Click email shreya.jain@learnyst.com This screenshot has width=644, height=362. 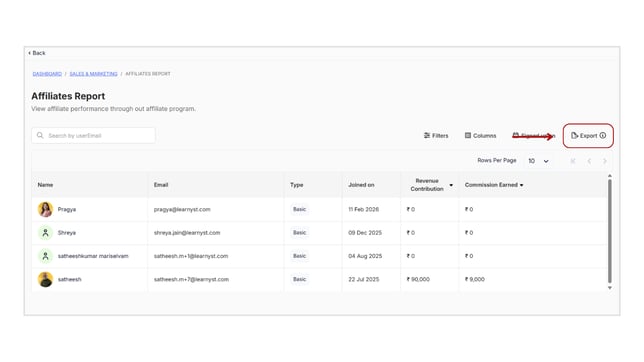pos(187,233)
